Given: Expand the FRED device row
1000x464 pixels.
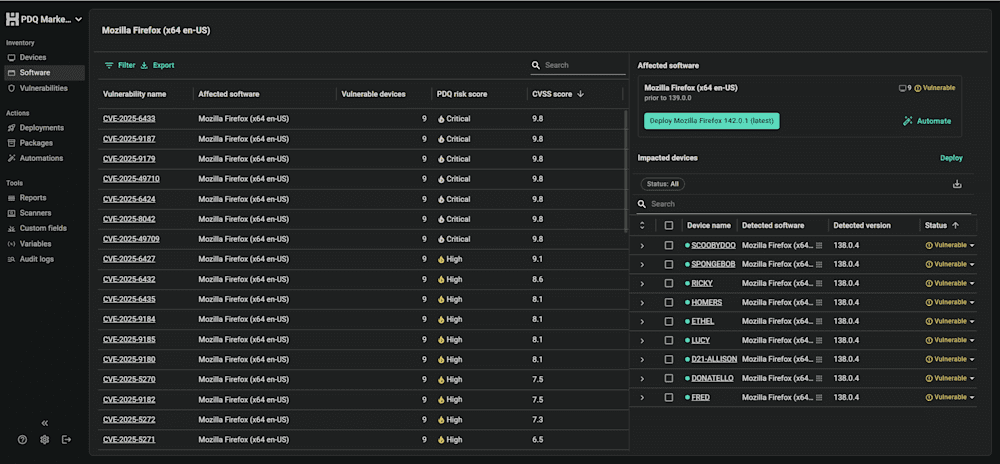Looking at the screenshot, I should [x=642, y=398].
